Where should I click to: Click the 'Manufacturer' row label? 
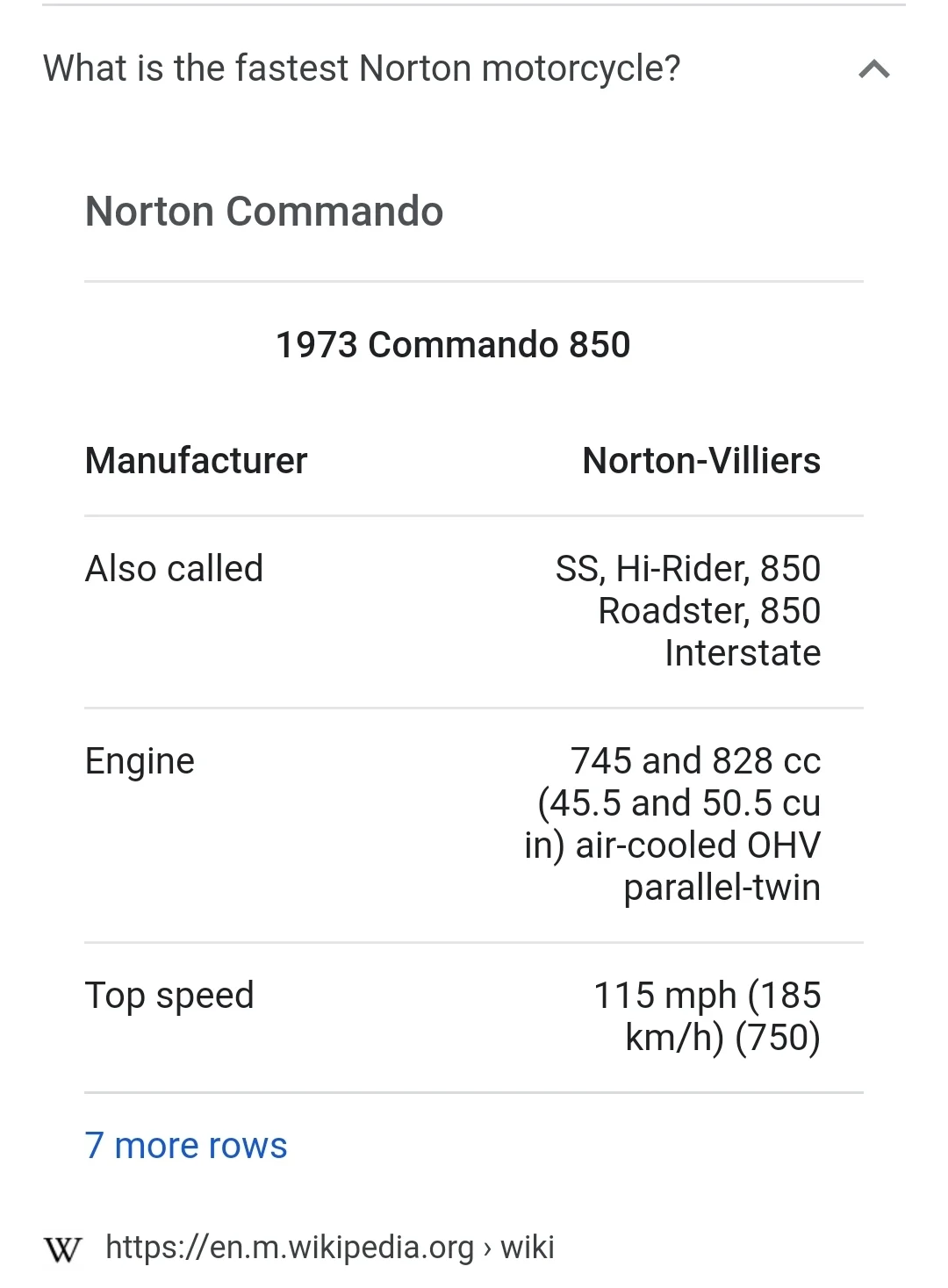tap(196, 461)
